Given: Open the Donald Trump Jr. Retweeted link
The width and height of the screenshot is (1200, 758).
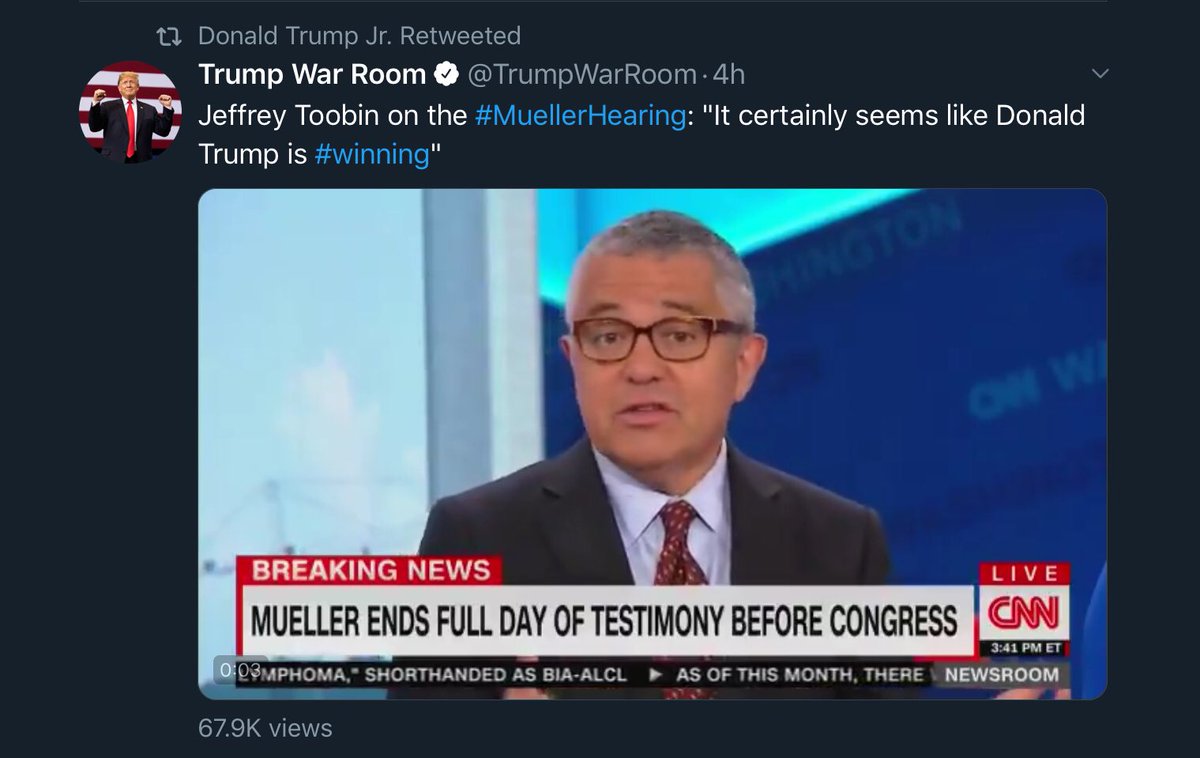Looking at the screenshot, I should pyautogui.click(x=359, y=36).
